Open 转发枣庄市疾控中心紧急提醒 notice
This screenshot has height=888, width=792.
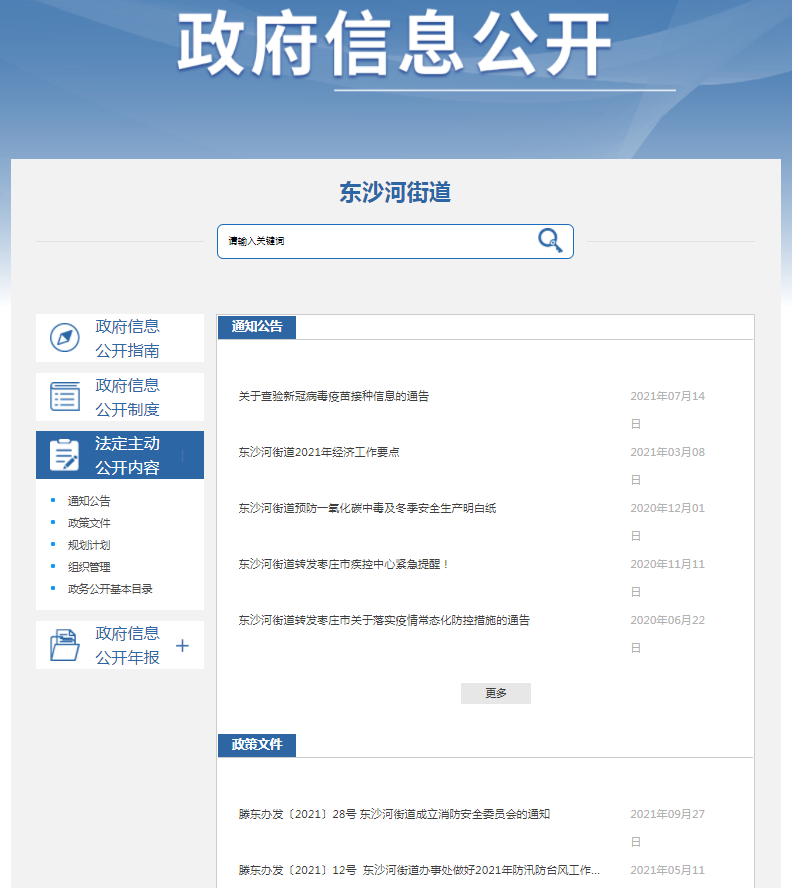point(343,564)
